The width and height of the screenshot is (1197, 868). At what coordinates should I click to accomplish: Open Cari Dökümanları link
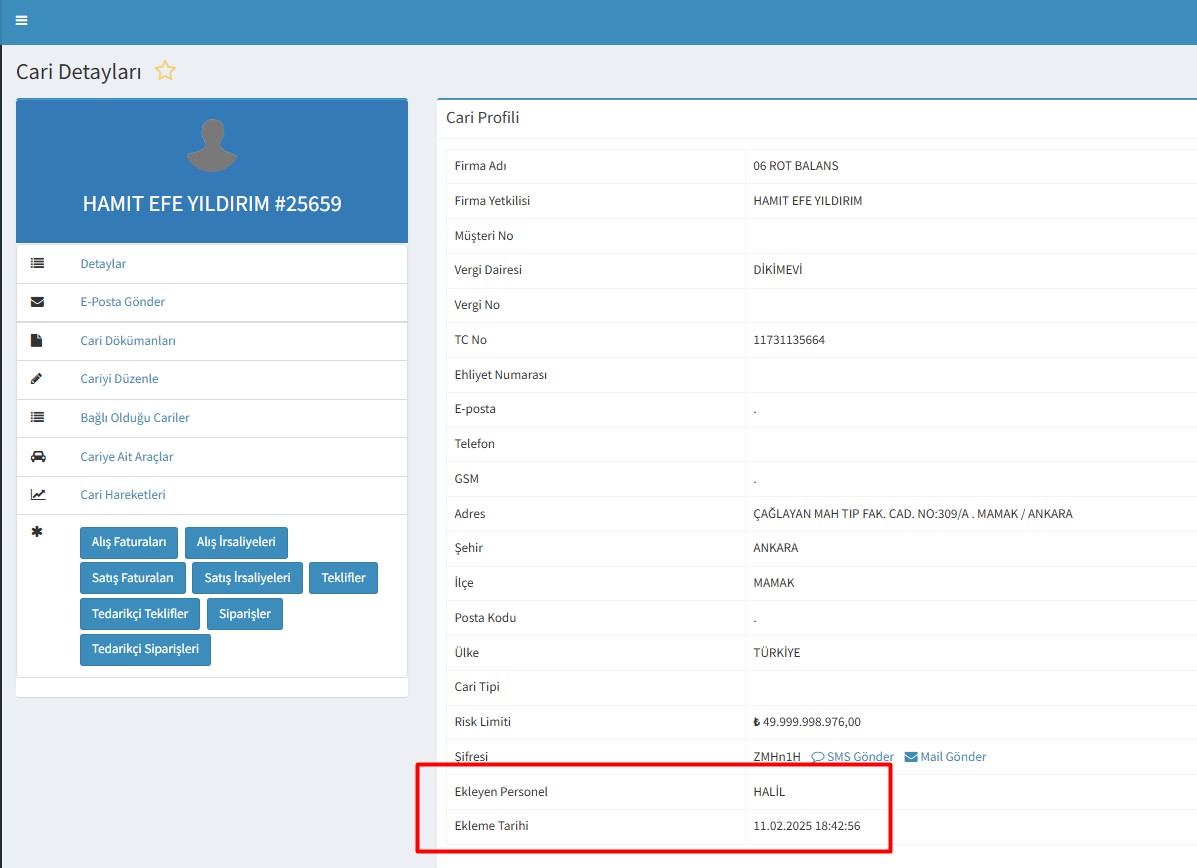coord(128,341)
